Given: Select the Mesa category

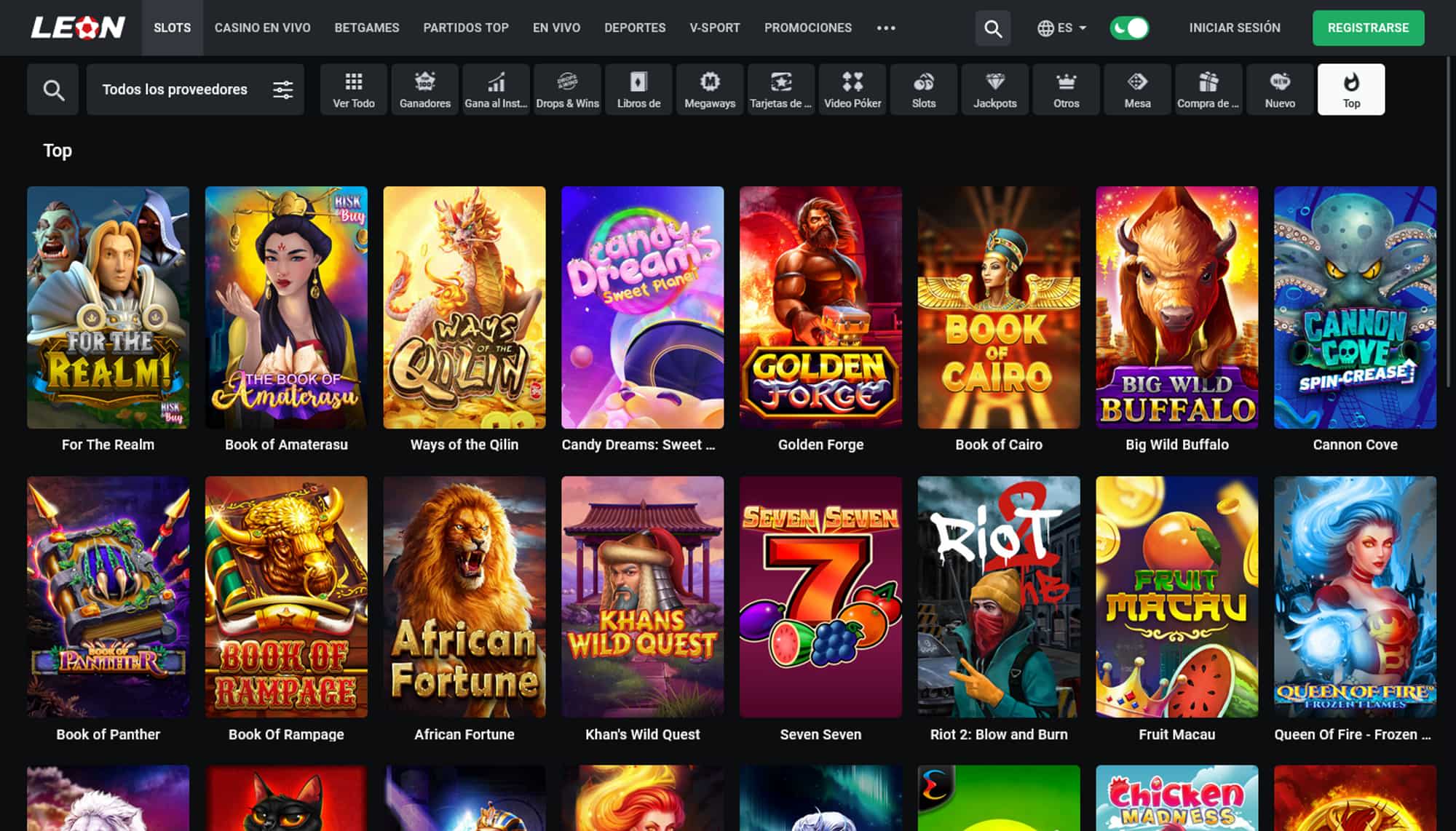Looking at the screenshot, I should [x=1138, y=90].
